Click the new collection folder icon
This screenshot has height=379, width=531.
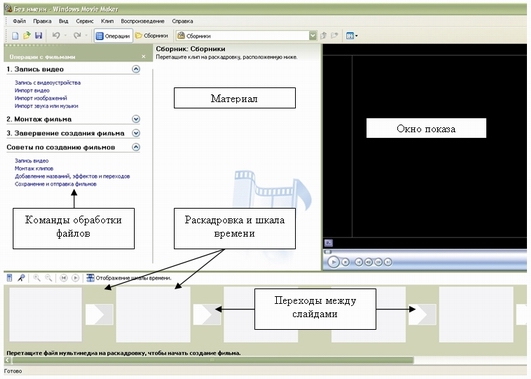pyautogui.click(x=335, y=36)
